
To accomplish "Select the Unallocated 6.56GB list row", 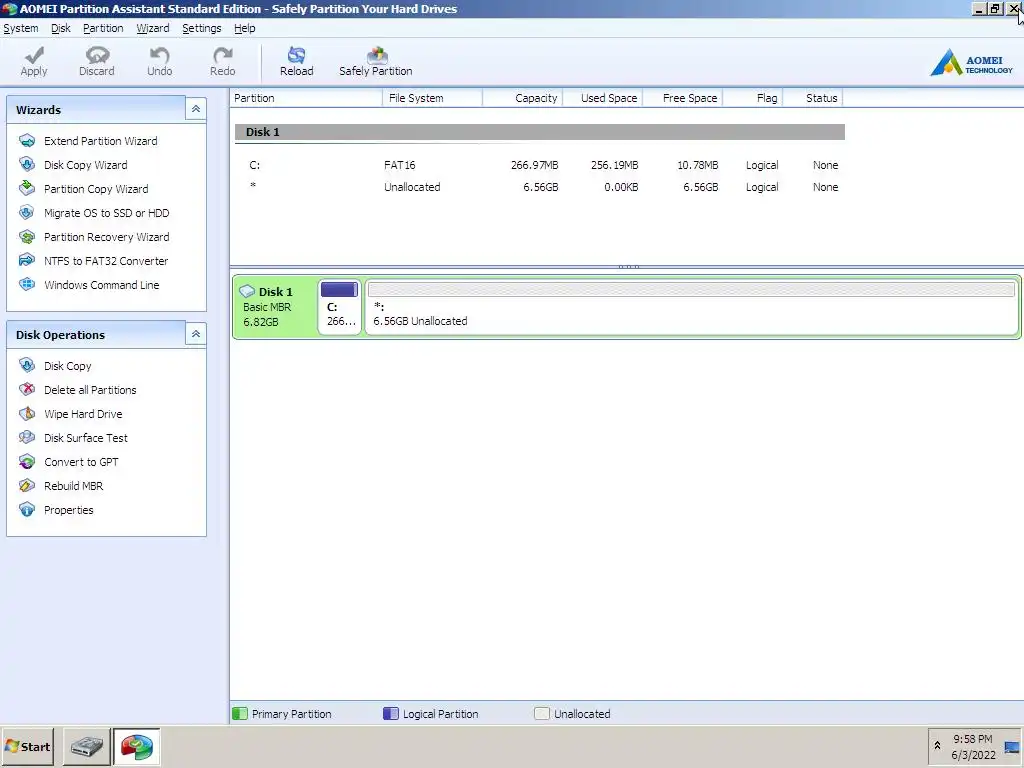I will coord(539,187).
